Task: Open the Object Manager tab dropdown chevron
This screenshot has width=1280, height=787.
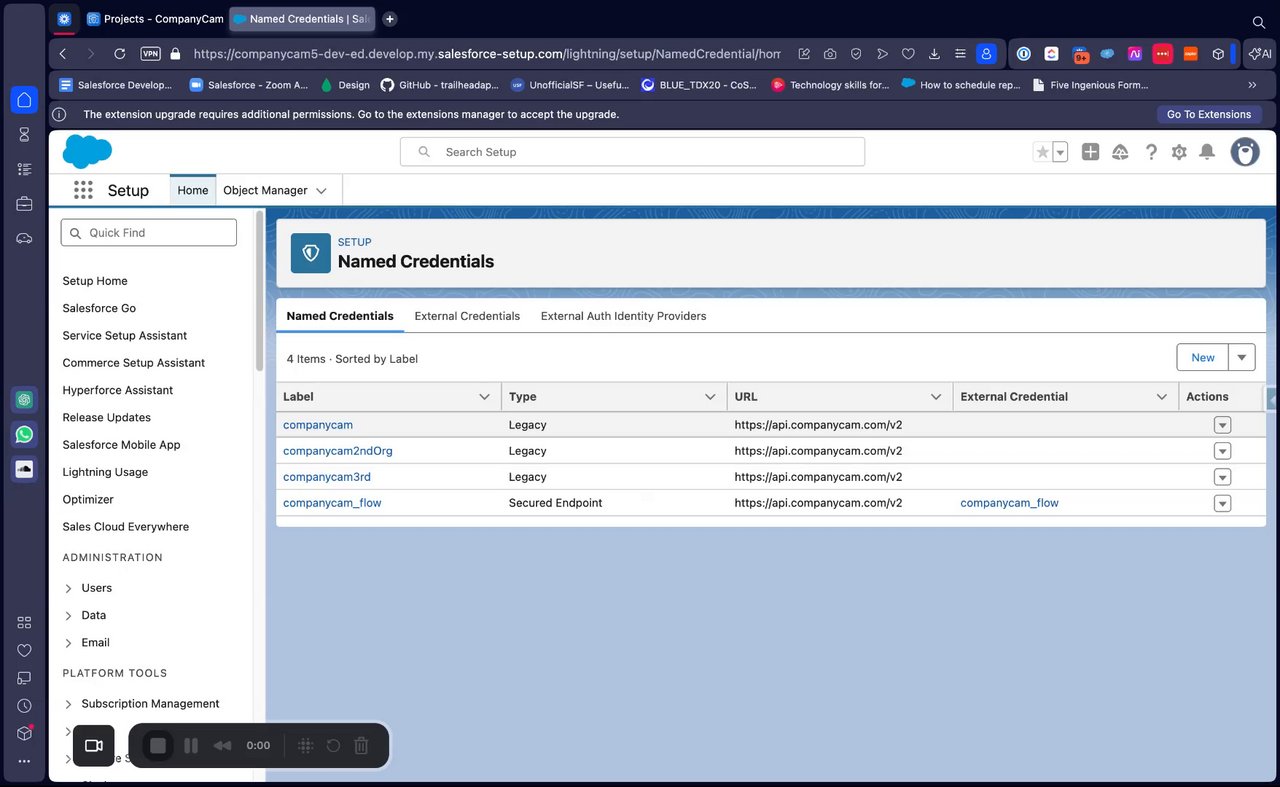Action: pos(321,190)
